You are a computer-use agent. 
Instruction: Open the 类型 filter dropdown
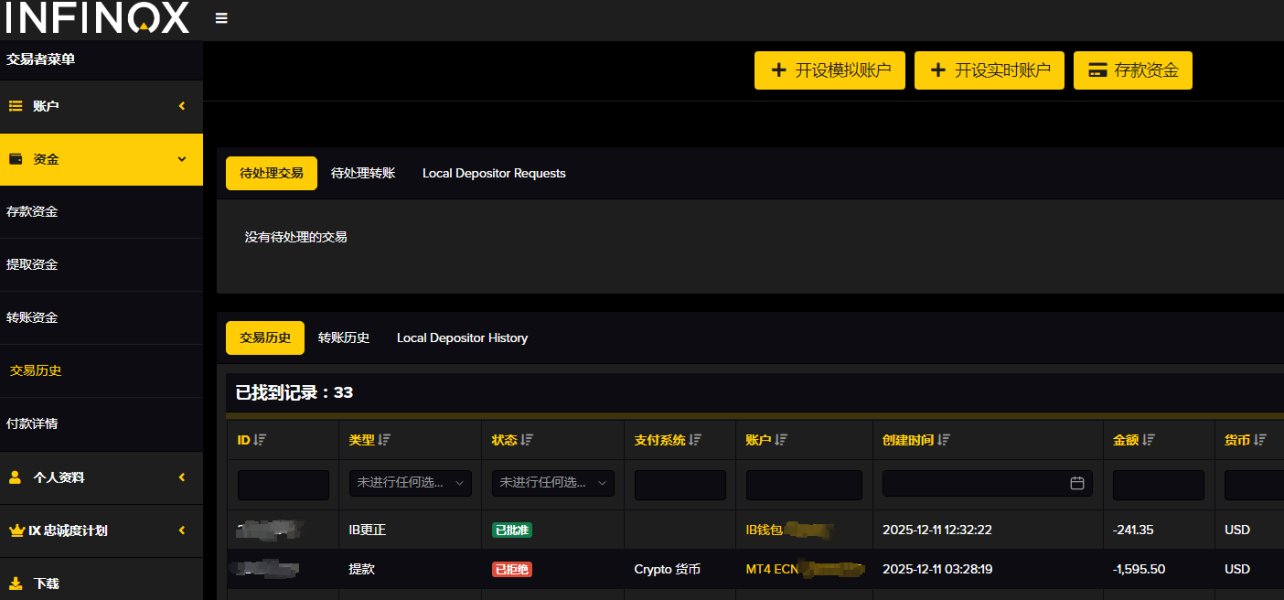(410, 483)
